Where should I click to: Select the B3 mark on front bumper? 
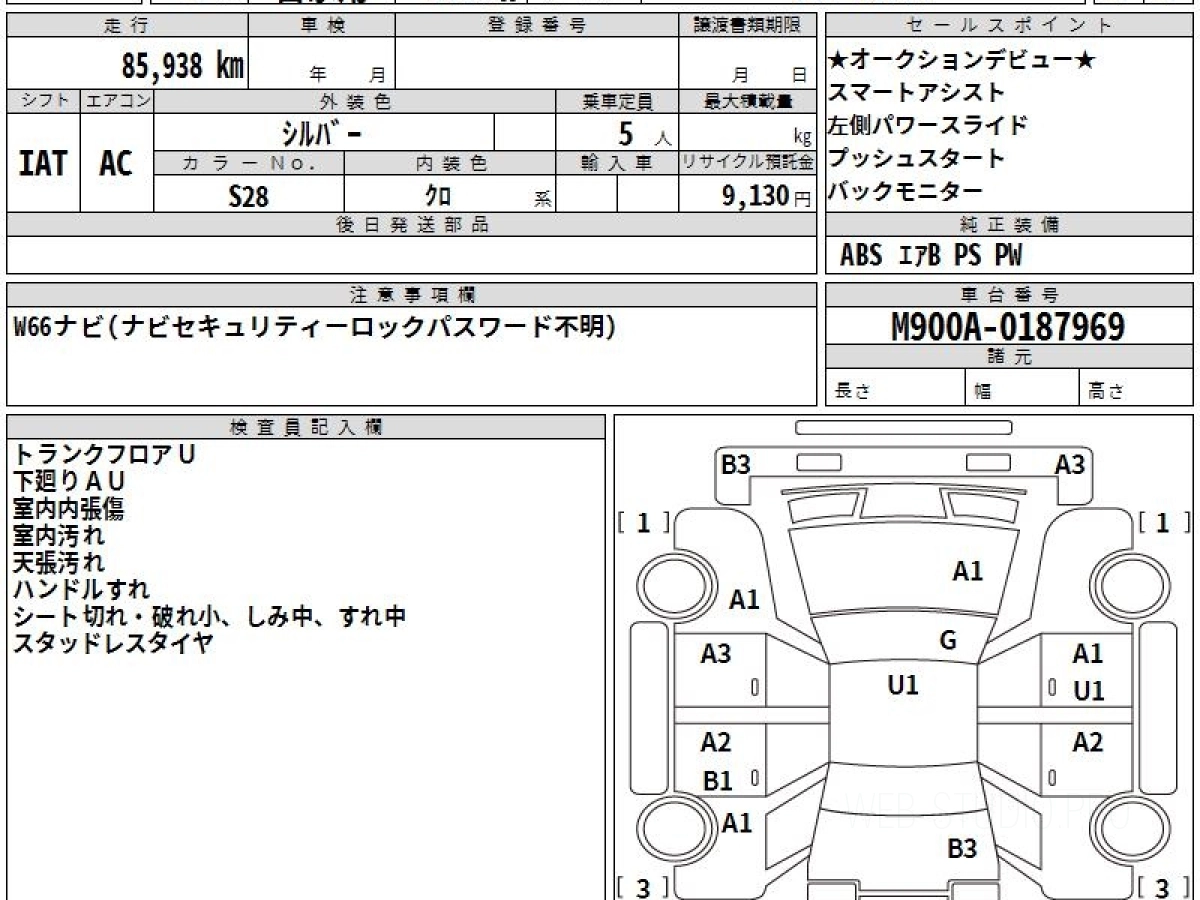click(736, 465)
